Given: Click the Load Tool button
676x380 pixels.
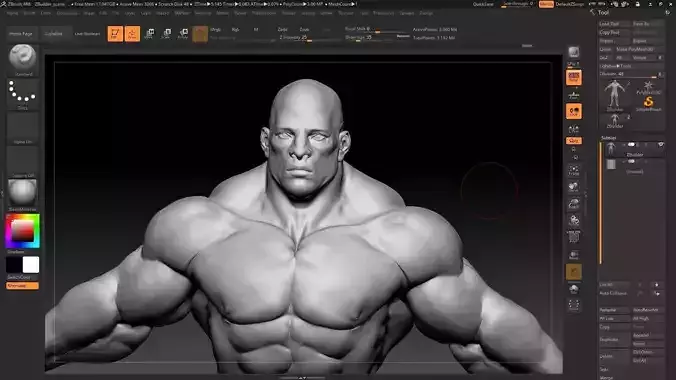Looking at the screenshot, I should tap(614, 24).
